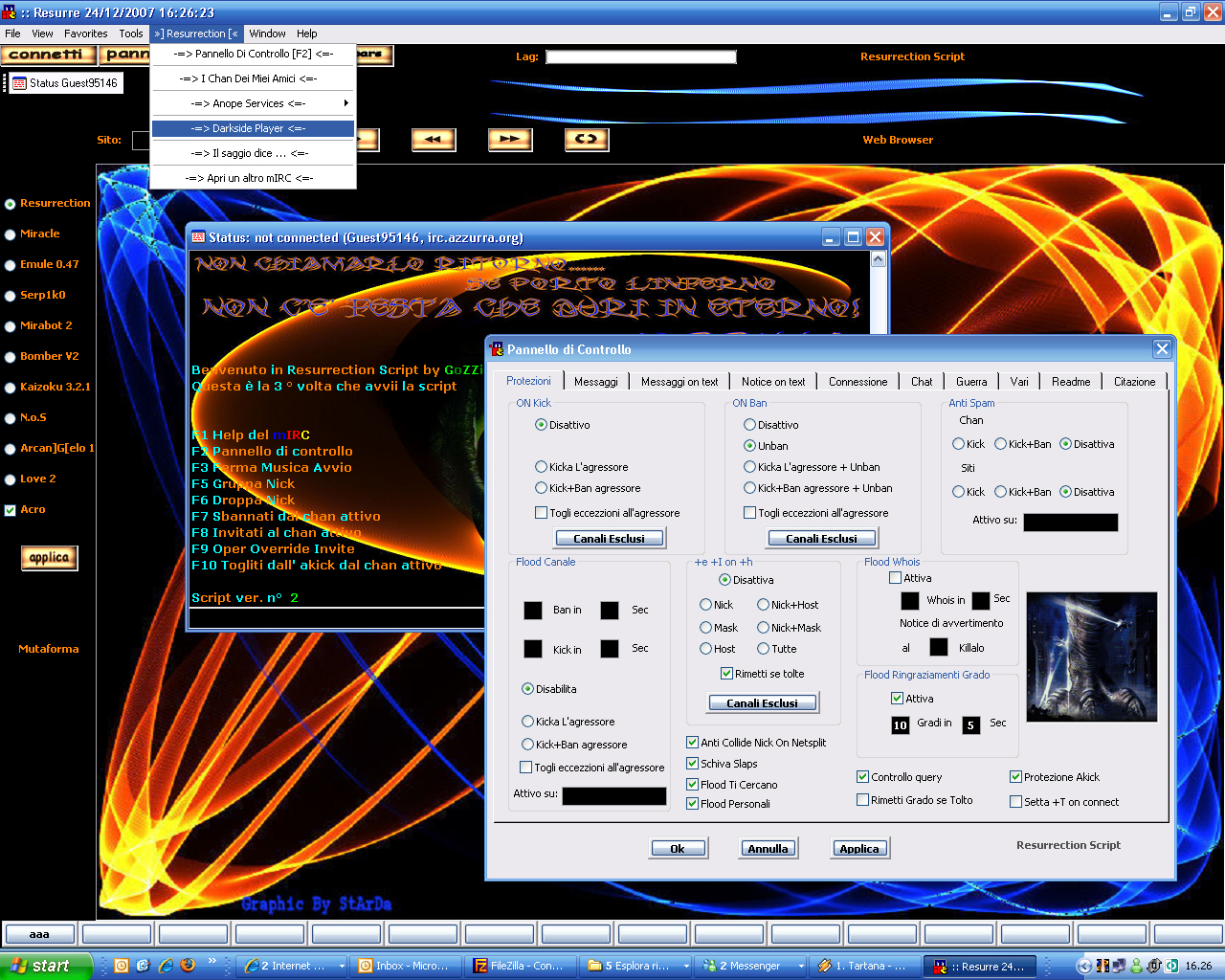Click the Flood Canale Ban in color box

[x=533, y=611]
